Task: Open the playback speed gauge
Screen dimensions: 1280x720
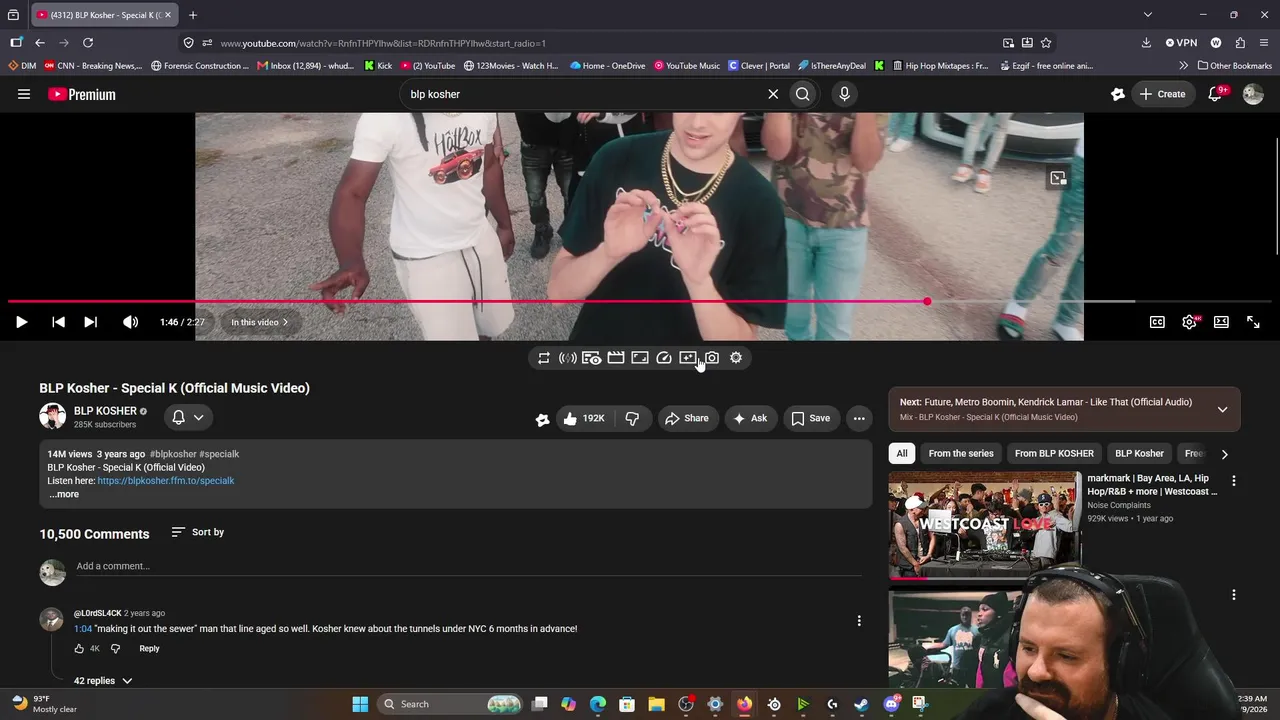Action: (664, 358)
